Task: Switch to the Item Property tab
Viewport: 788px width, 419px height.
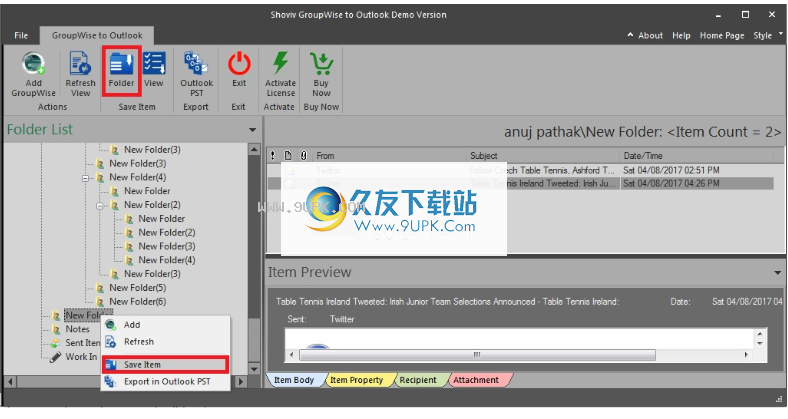Action: tap(356, 380)
